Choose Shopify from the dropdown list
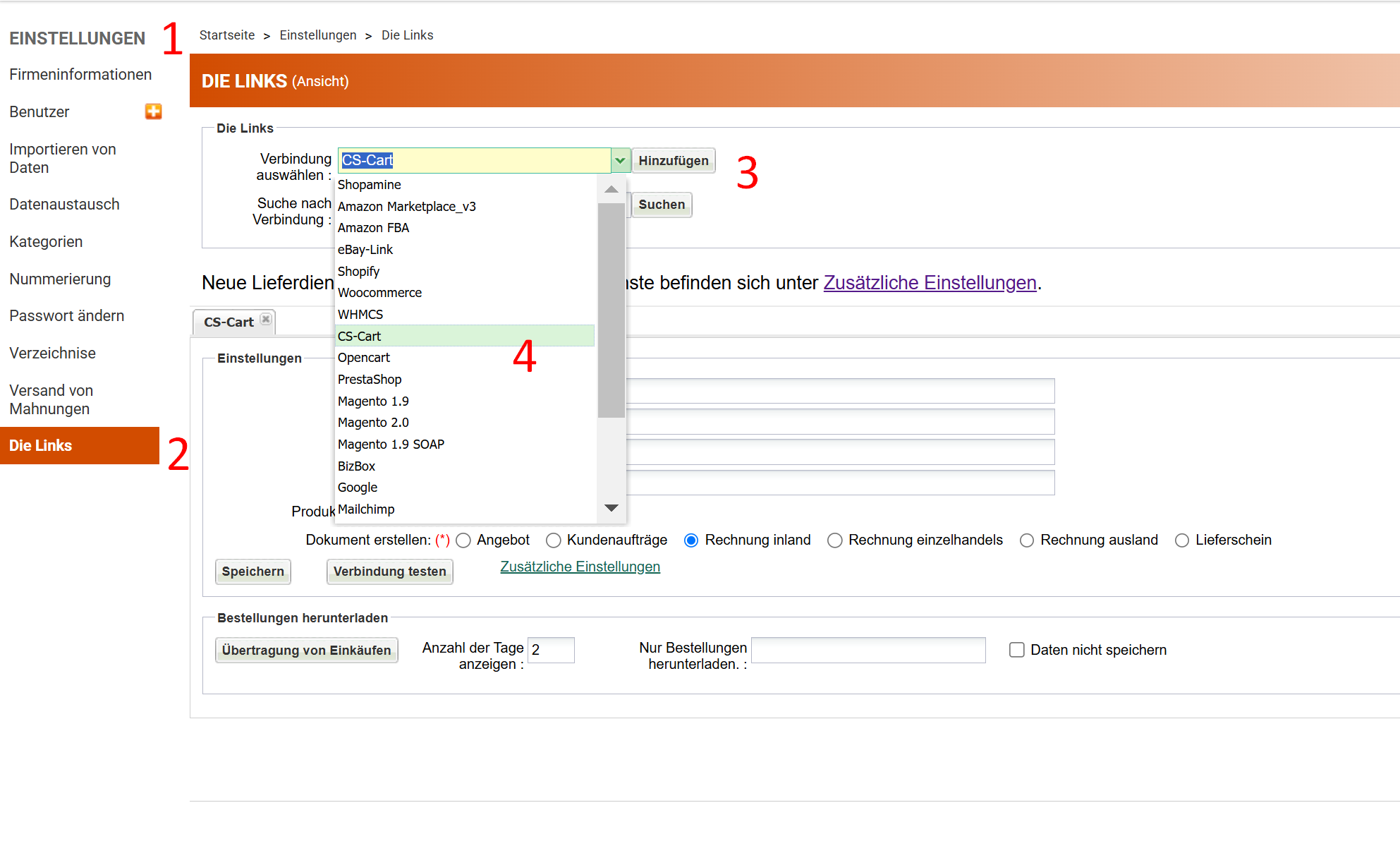 (358, 272)
